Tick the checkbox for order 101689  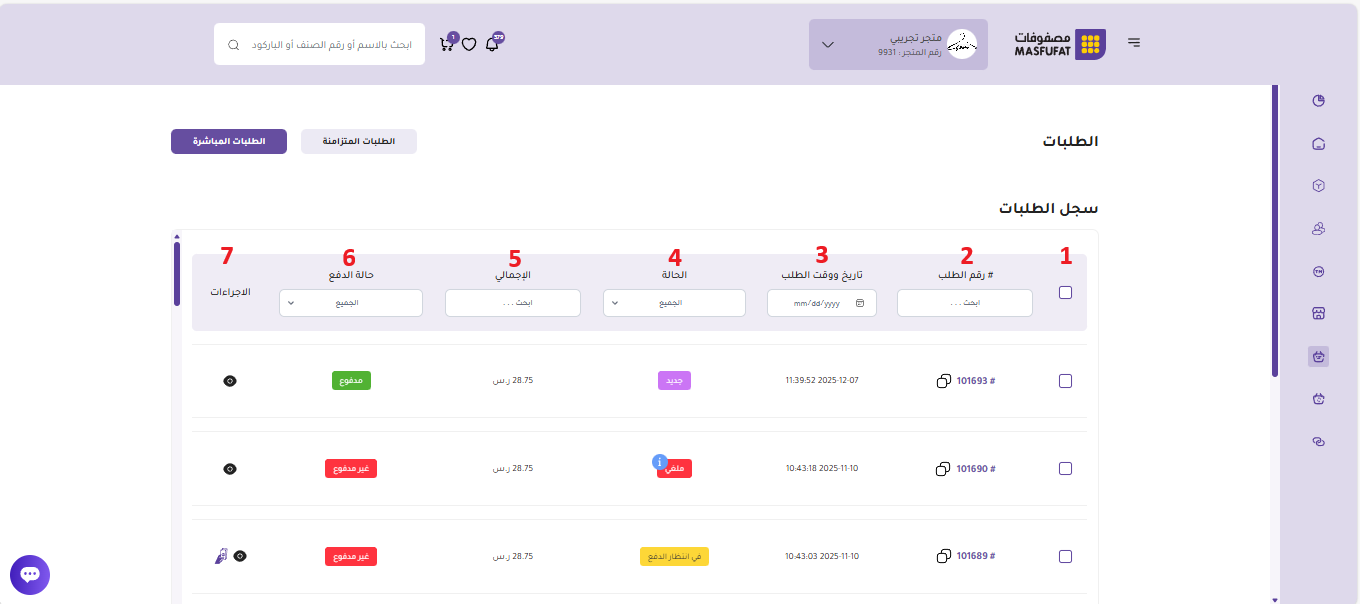tap(1065, 556)
